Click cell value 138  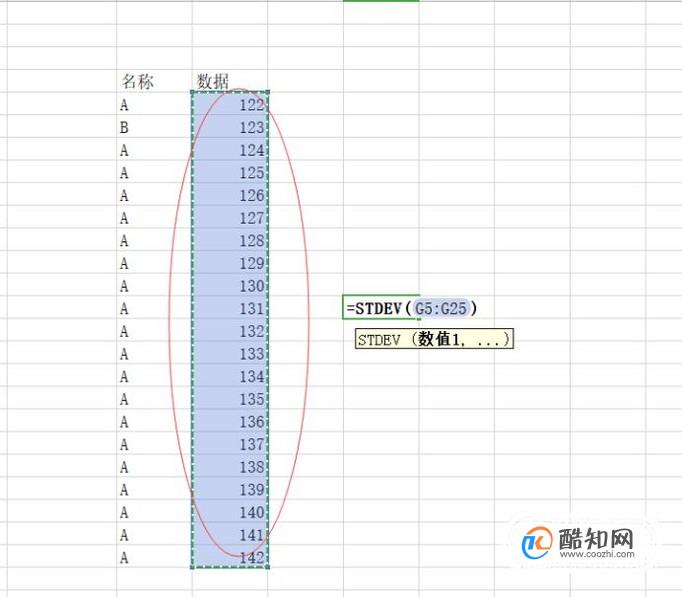click(230, 466)
